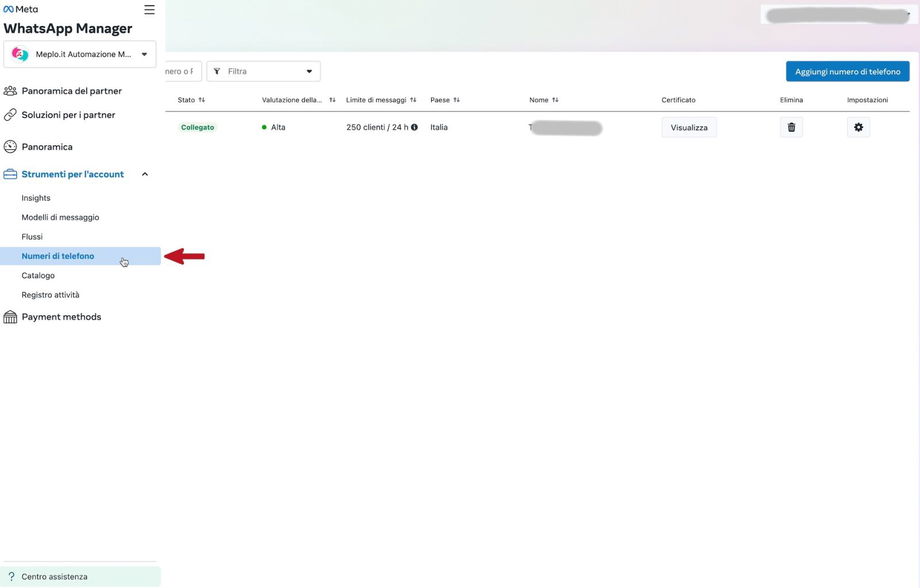
Task: Open Catalogo in the sidebar
Action: pos(38,275)
